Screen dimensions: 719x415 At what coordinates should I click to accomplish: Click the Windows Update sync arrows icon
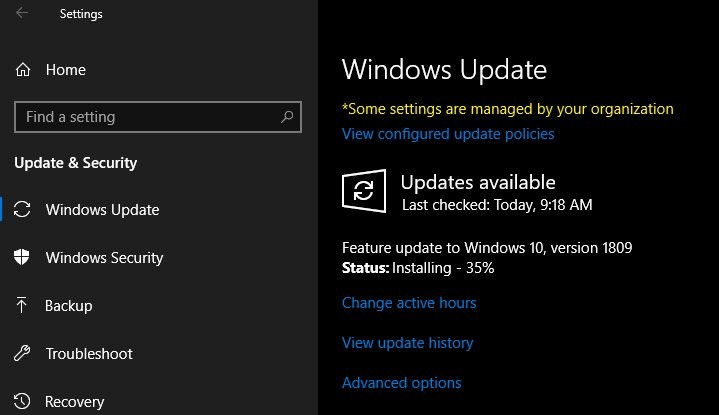coord(22,210)
